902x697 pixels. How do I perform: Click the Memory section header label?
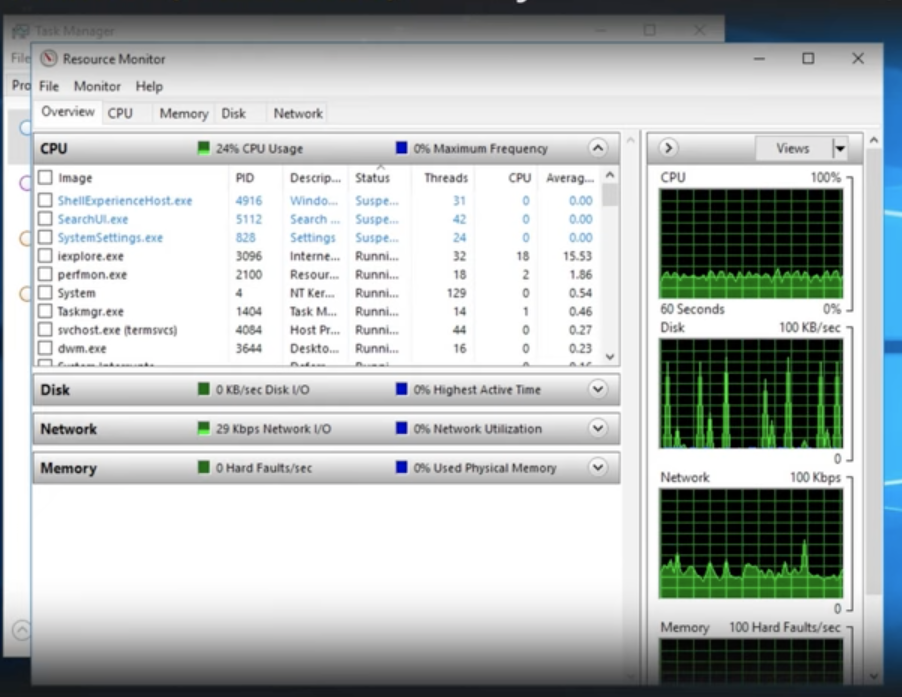click(x=68, y=468)
